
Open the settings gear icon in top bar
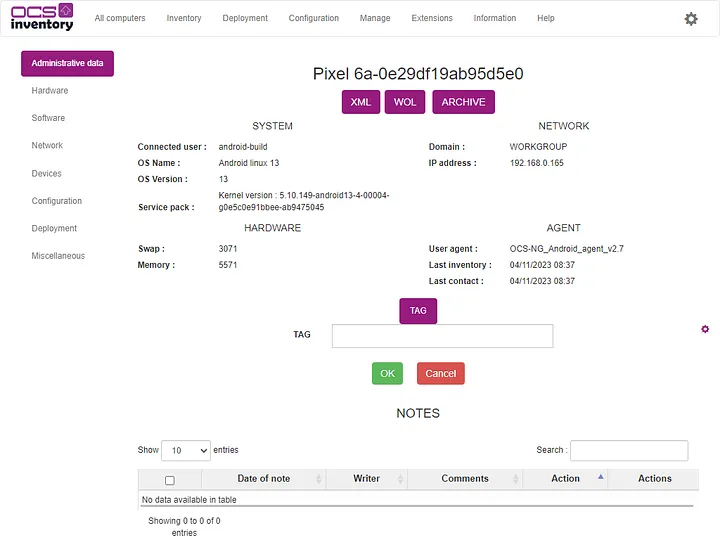point(691,19)
